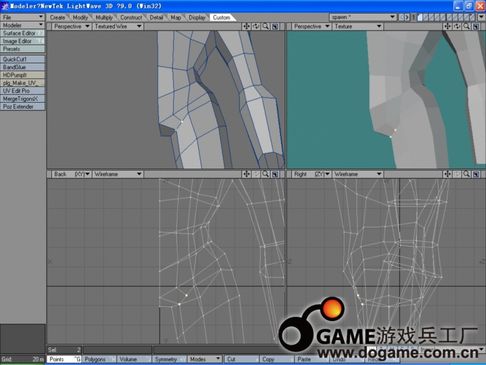Screen dimensions: 486x365
Task: Click pan icon of Right (ZY) viewport
Action: pos(448,174)
